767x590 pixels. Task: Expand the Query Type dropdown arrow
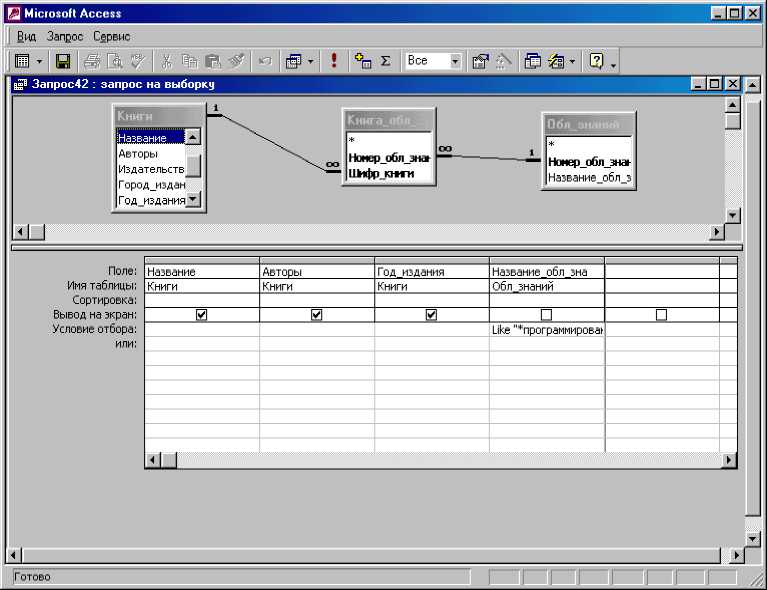[x=311, y=61]
